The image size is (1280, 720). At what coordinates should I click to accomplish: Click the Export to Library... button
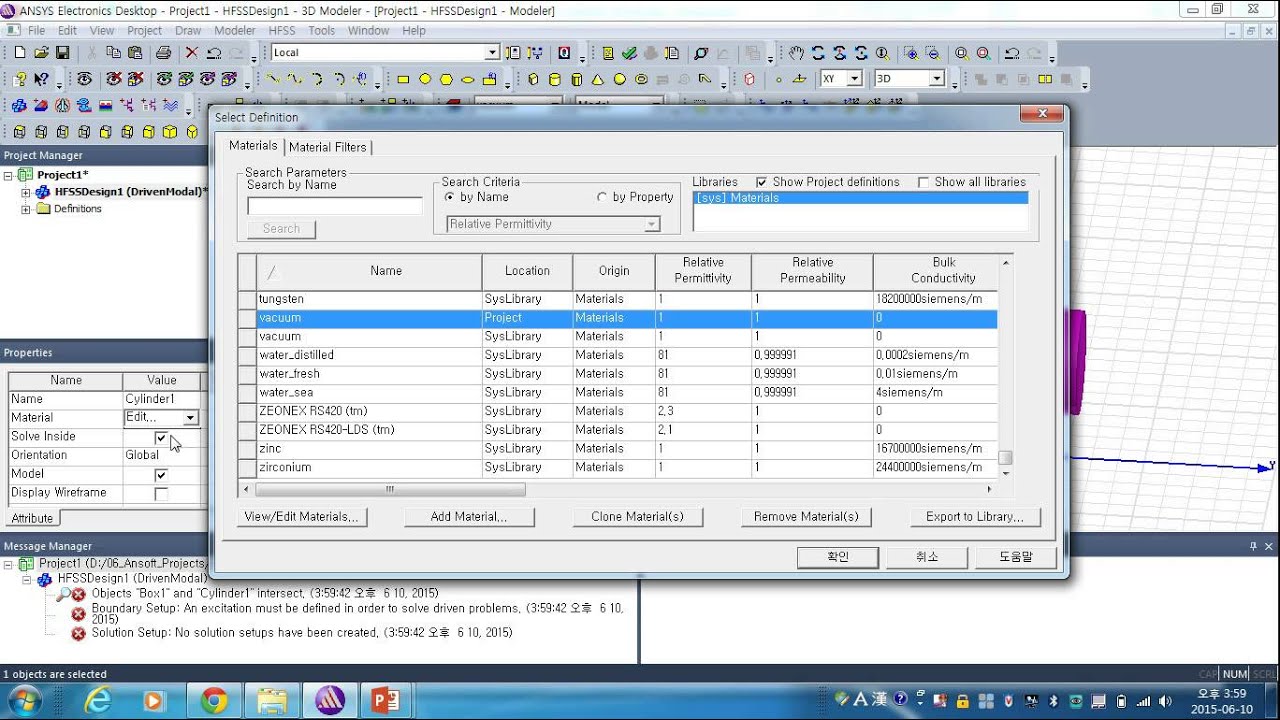[975, 517]
